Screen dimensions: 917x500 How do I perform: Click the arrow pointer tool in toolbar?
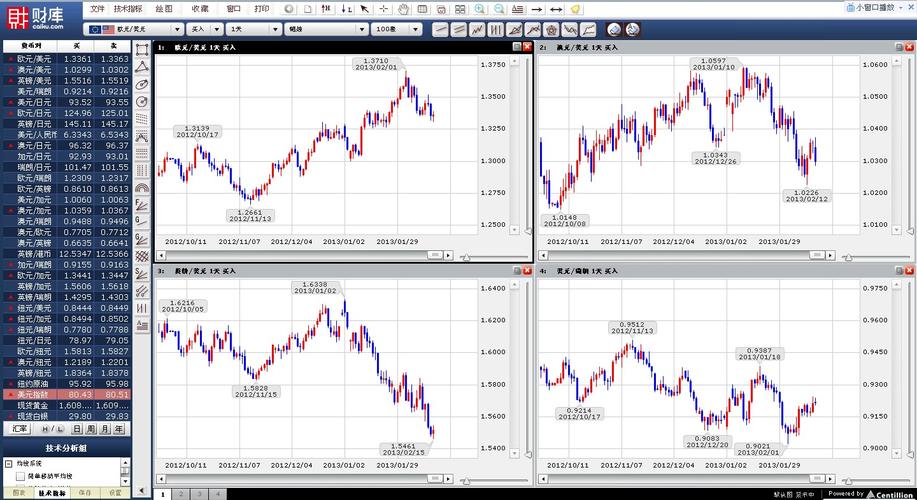click(x=364, y=9)
